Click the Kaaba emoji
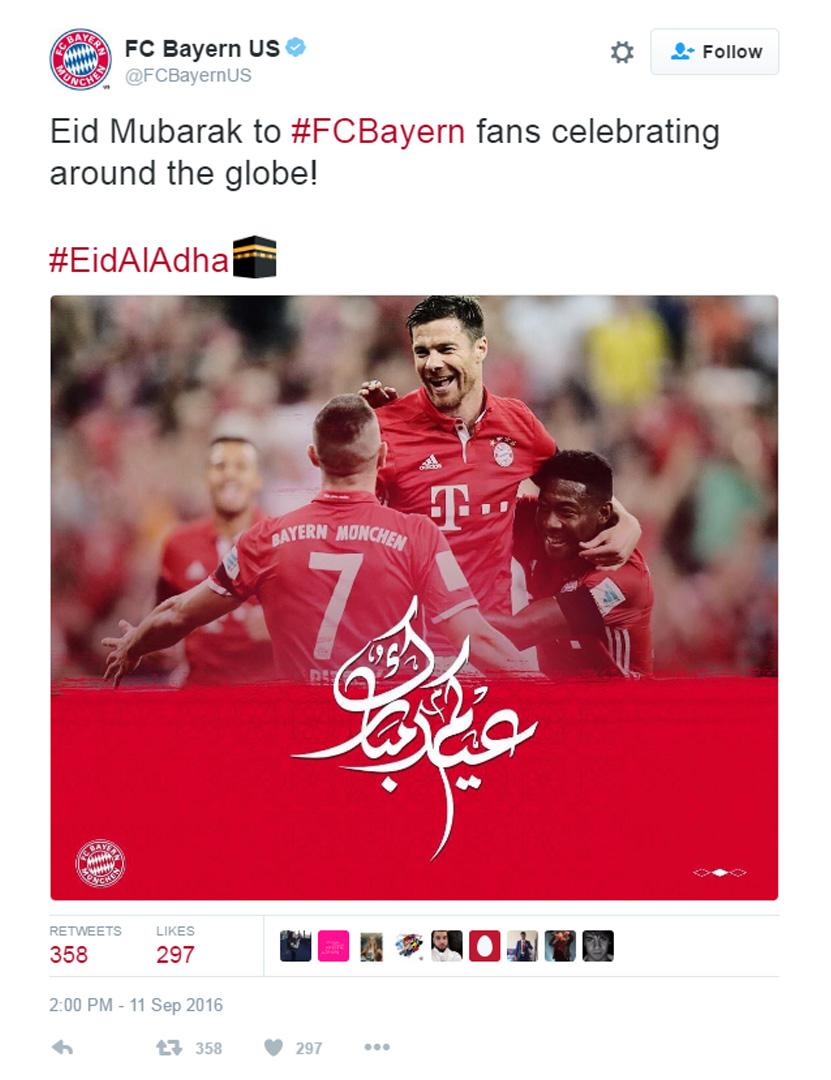The height and width of the screenshot is (1080, 831). click(254, 258)
